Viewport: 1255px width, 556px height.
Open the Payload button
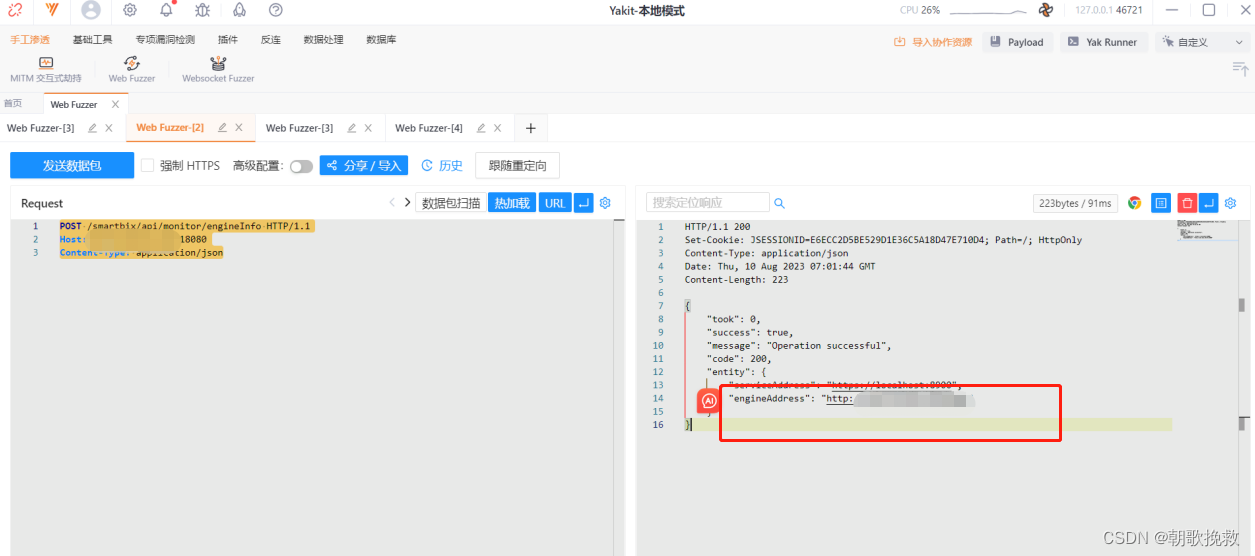(1017, 42)
